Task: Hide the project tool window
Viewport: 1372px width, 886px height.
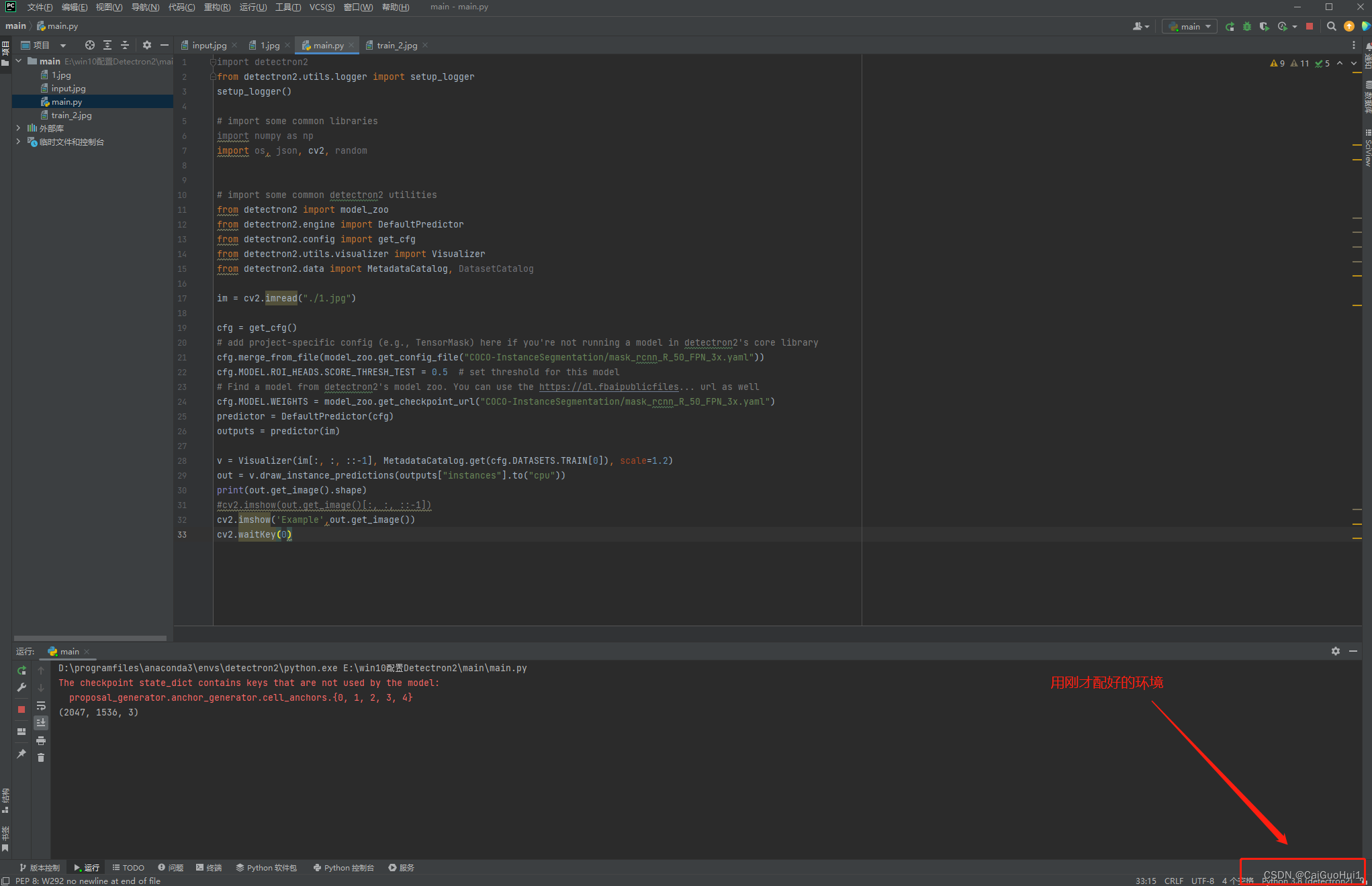Action: (165, 45)
